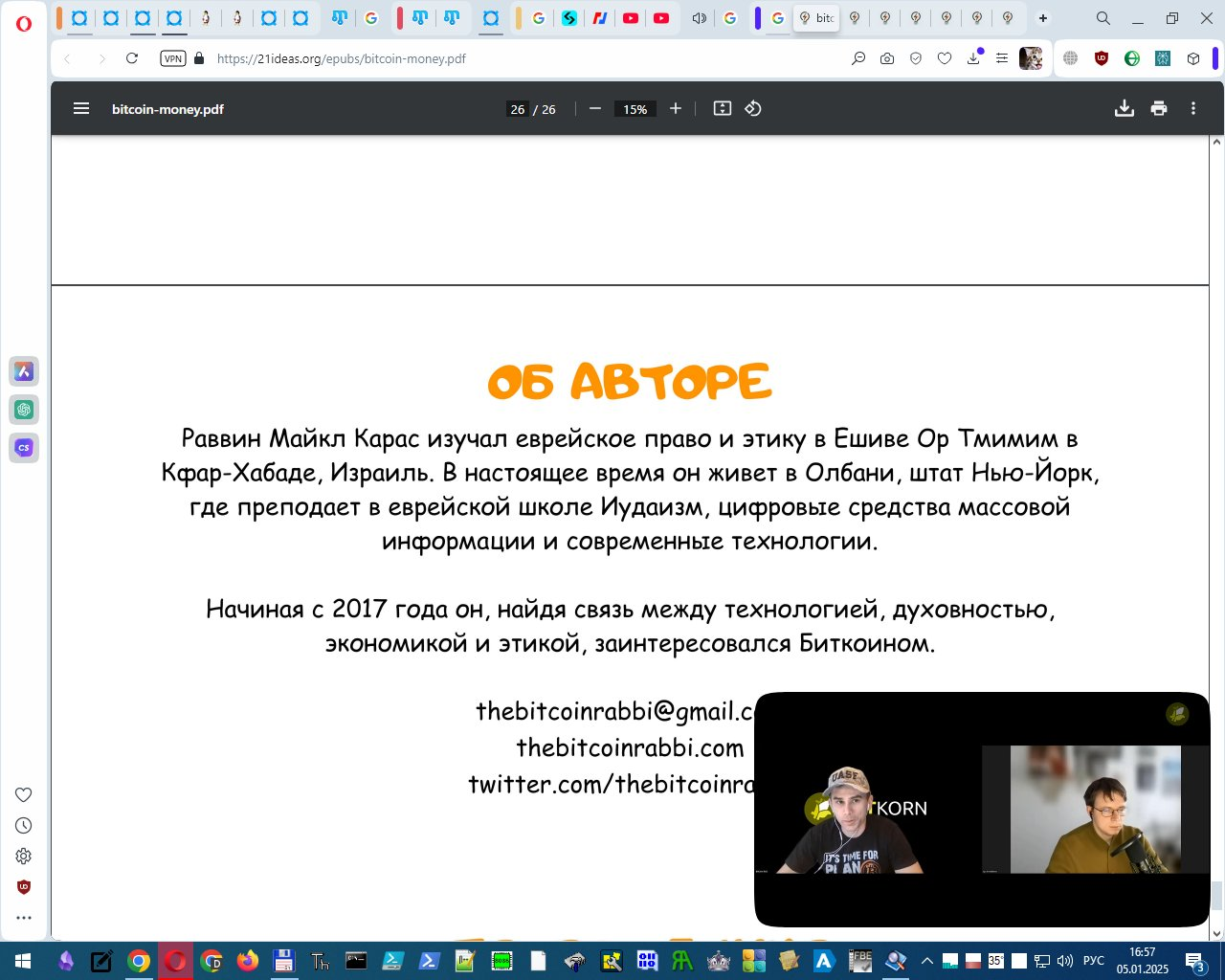This screenshot has height=980, width=1225.
Task: Search open tabs with magnifier icon
Action: [1103, 18]
